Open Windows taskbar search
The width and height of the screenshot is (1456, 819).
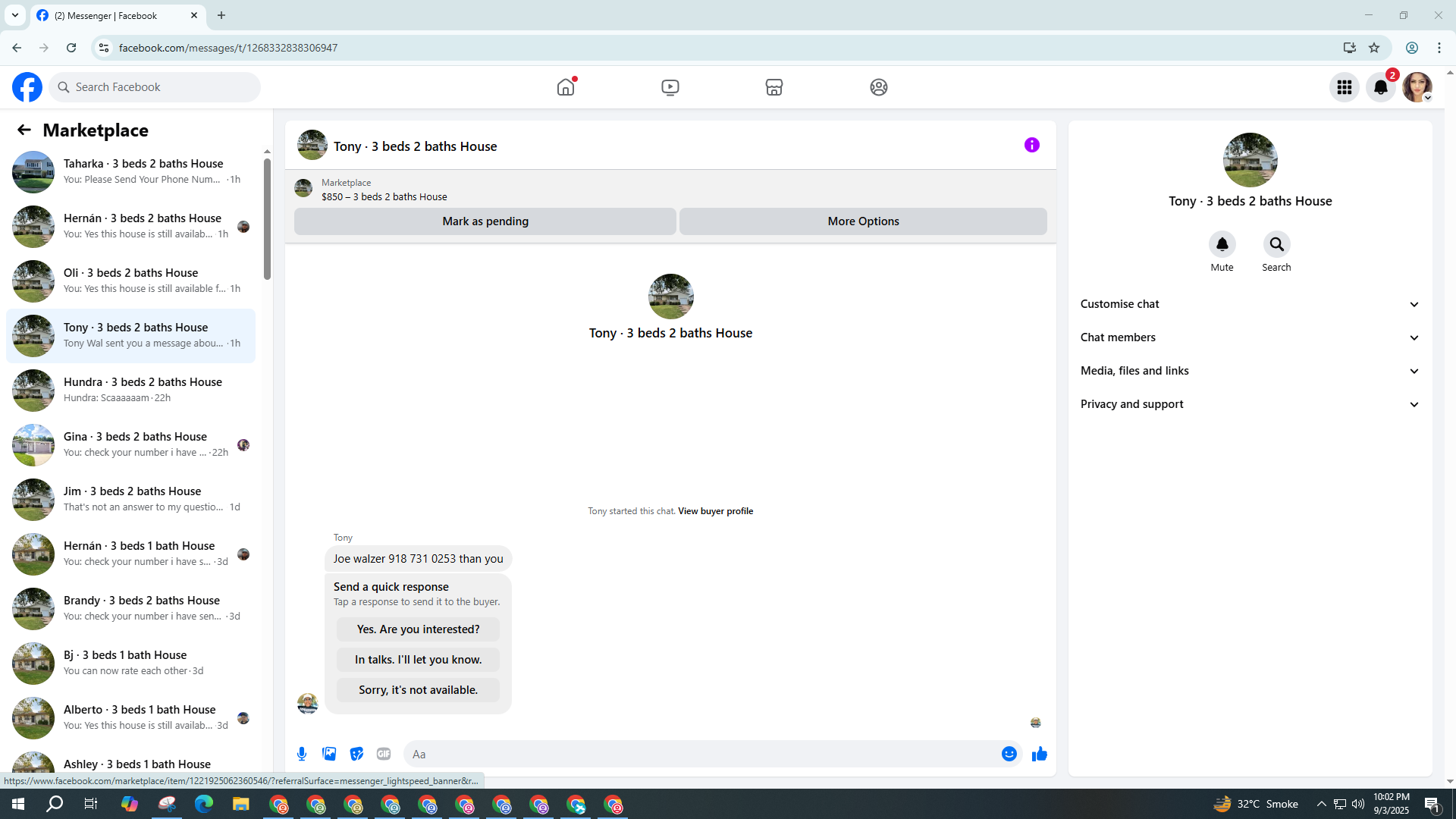(x=55, y=804)
